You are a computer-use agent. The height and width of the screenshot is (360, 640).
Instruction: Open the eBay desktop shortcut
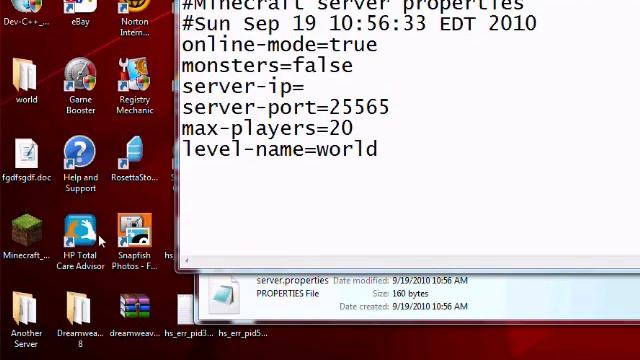click(80, 12)
